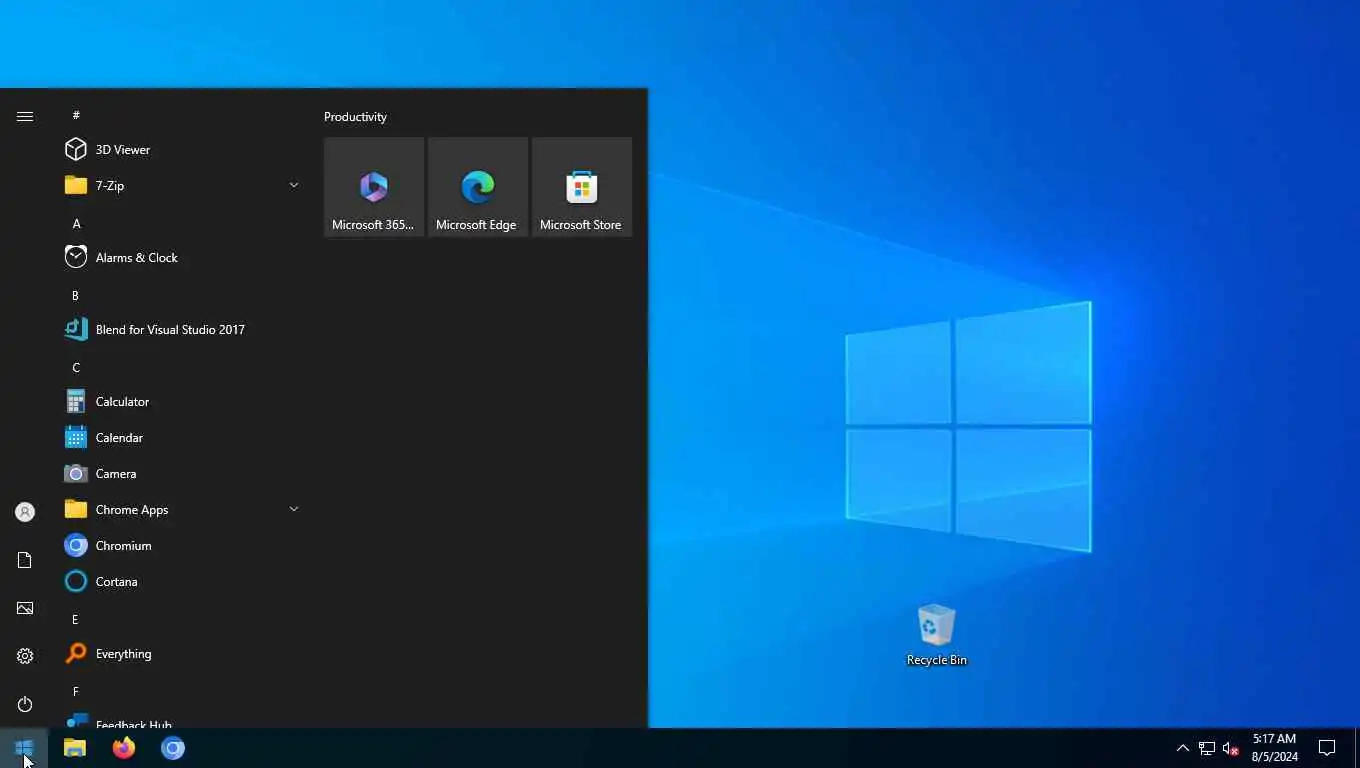Viewport: 1360px width, 768px height.
Task: Open the Microsoft Edge tile
Action: 478,187
